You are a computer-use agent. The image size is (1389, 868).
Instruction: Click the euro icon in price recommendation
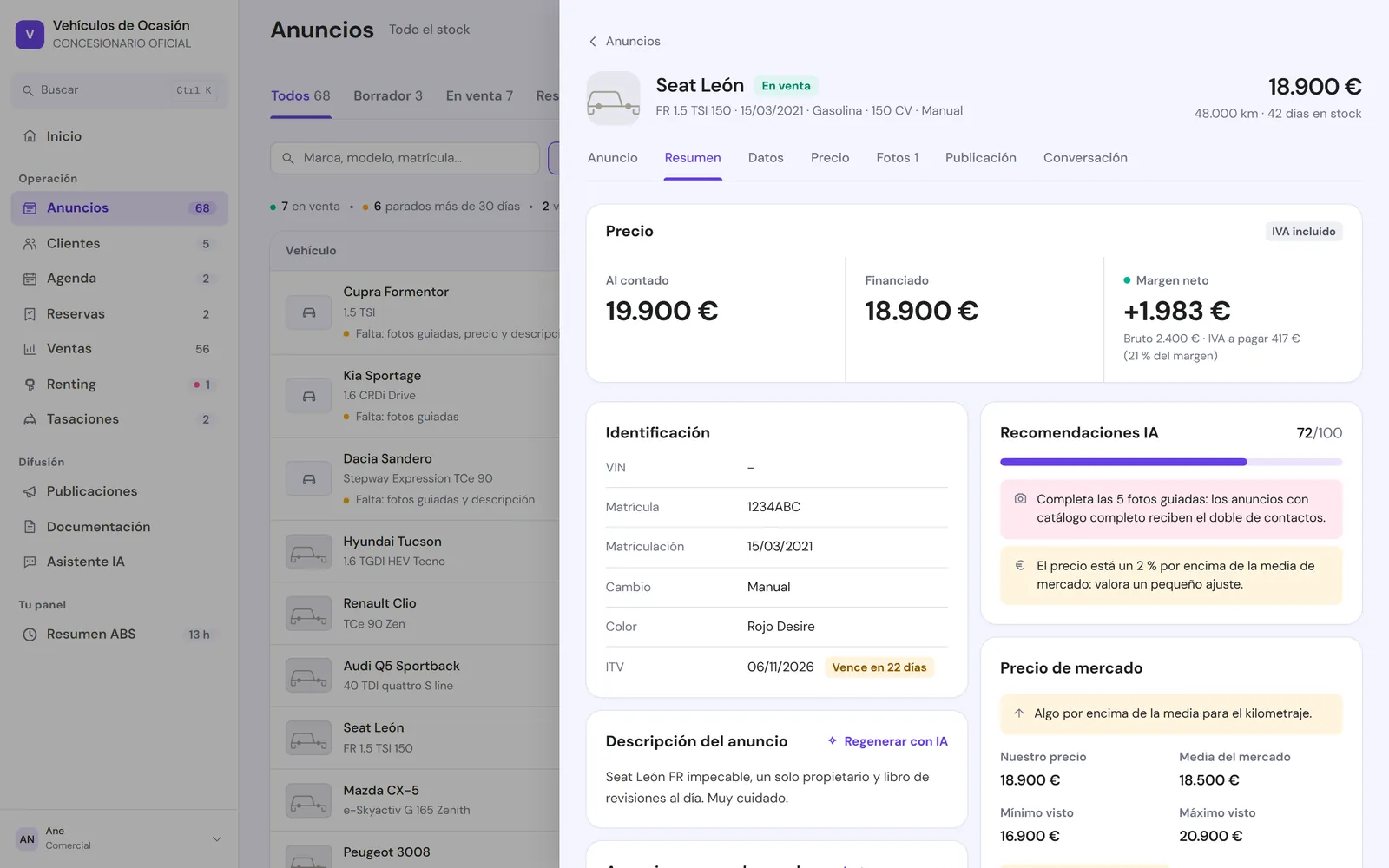tap(1020, 565)
